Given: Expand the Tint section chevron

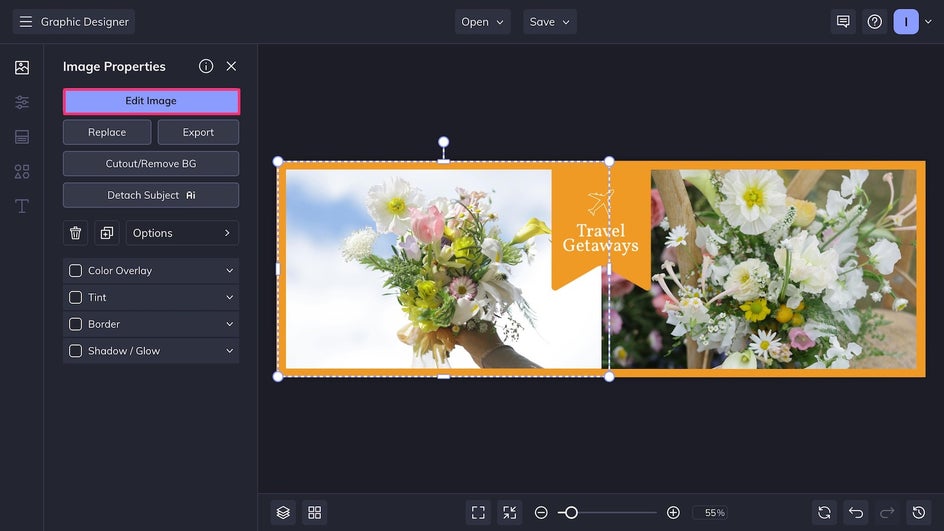Looking at the screenshot, I should point(229,297).
